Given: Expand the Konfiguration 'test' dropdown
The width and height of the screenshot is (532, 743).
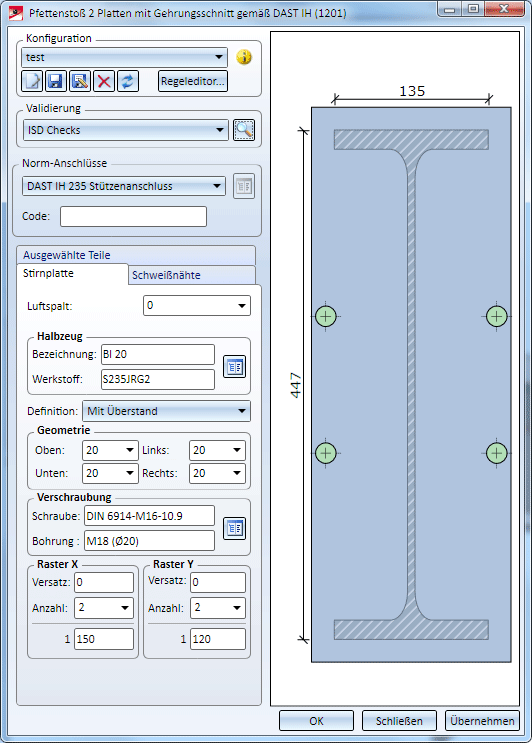Looking at the screenshot, I should pos(125,57).
